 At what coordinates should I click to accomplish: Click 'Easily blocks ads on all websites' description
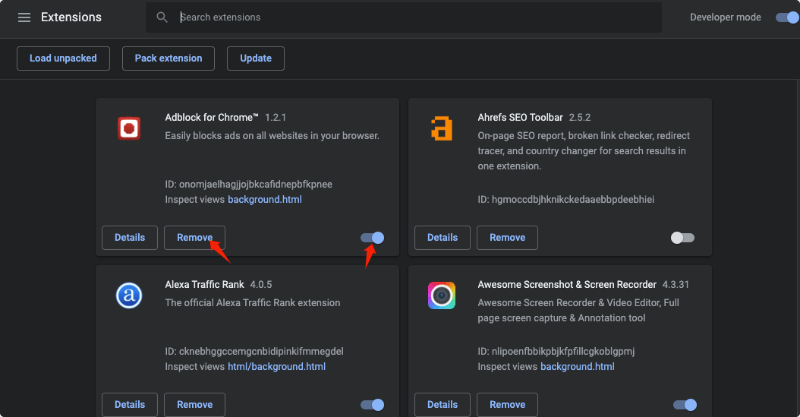[x=272, y=136]
